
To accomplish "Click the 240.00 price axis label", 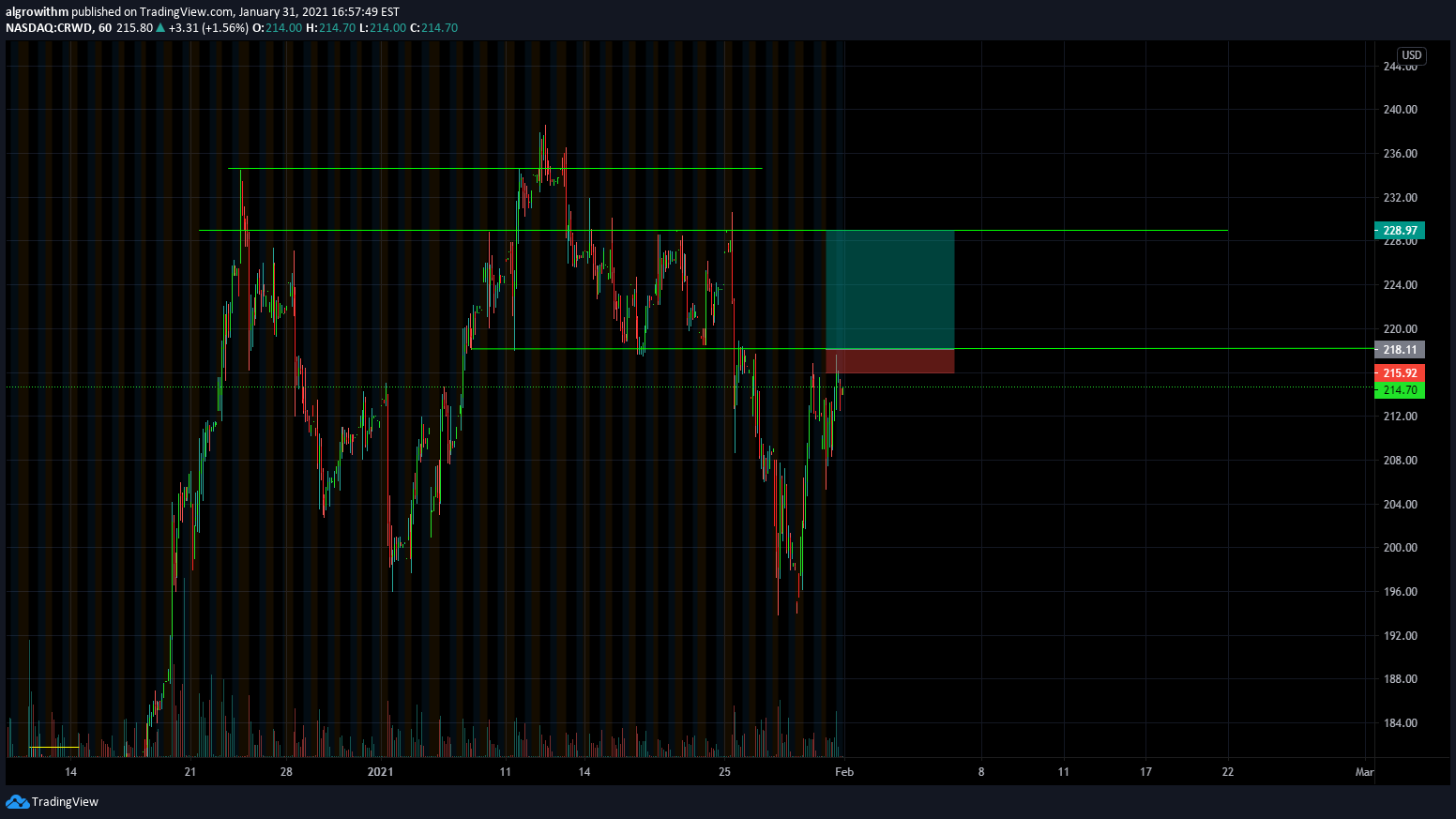I will point(1400,110).
